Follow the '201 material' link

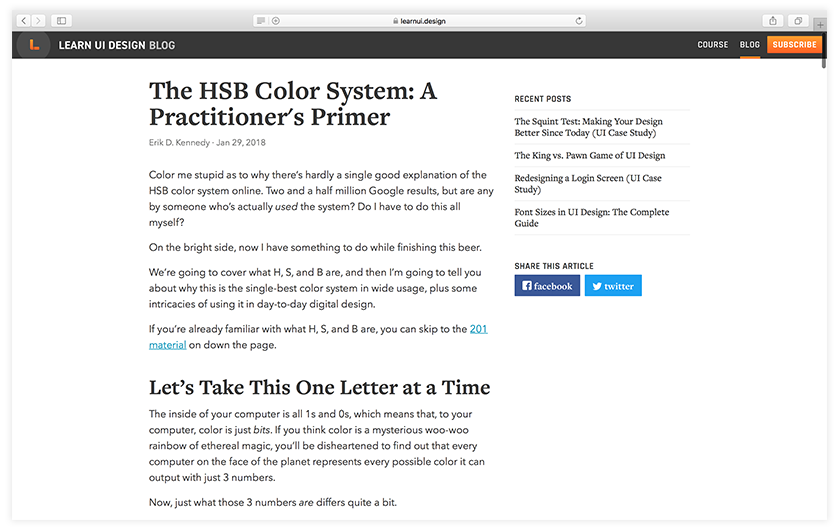[x=478, y=328]
